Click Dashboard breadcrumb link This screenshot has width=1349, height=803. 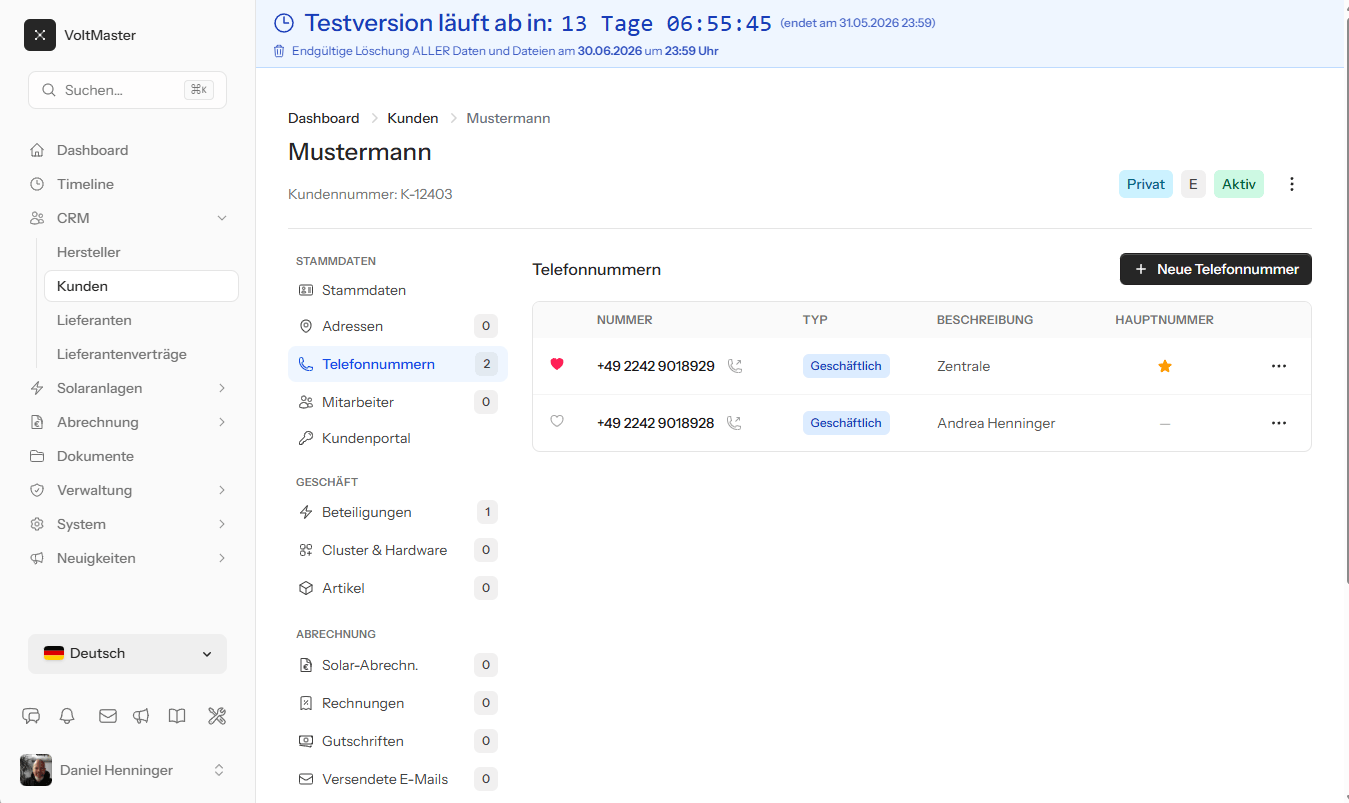pos(323,118)
